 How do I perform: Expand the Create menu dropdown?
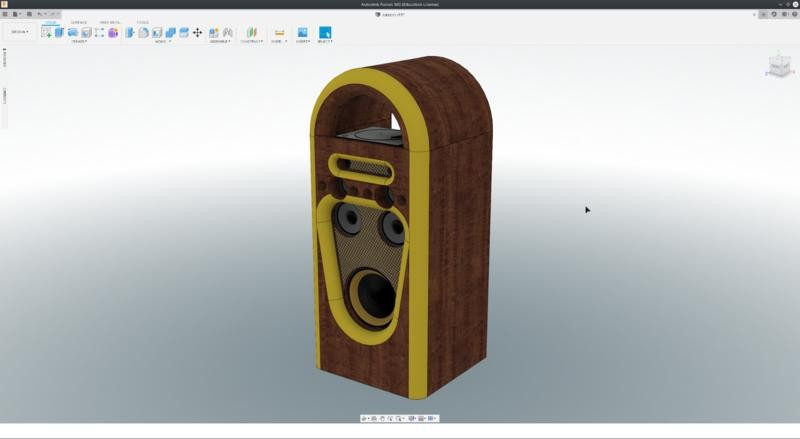[79, 42]
